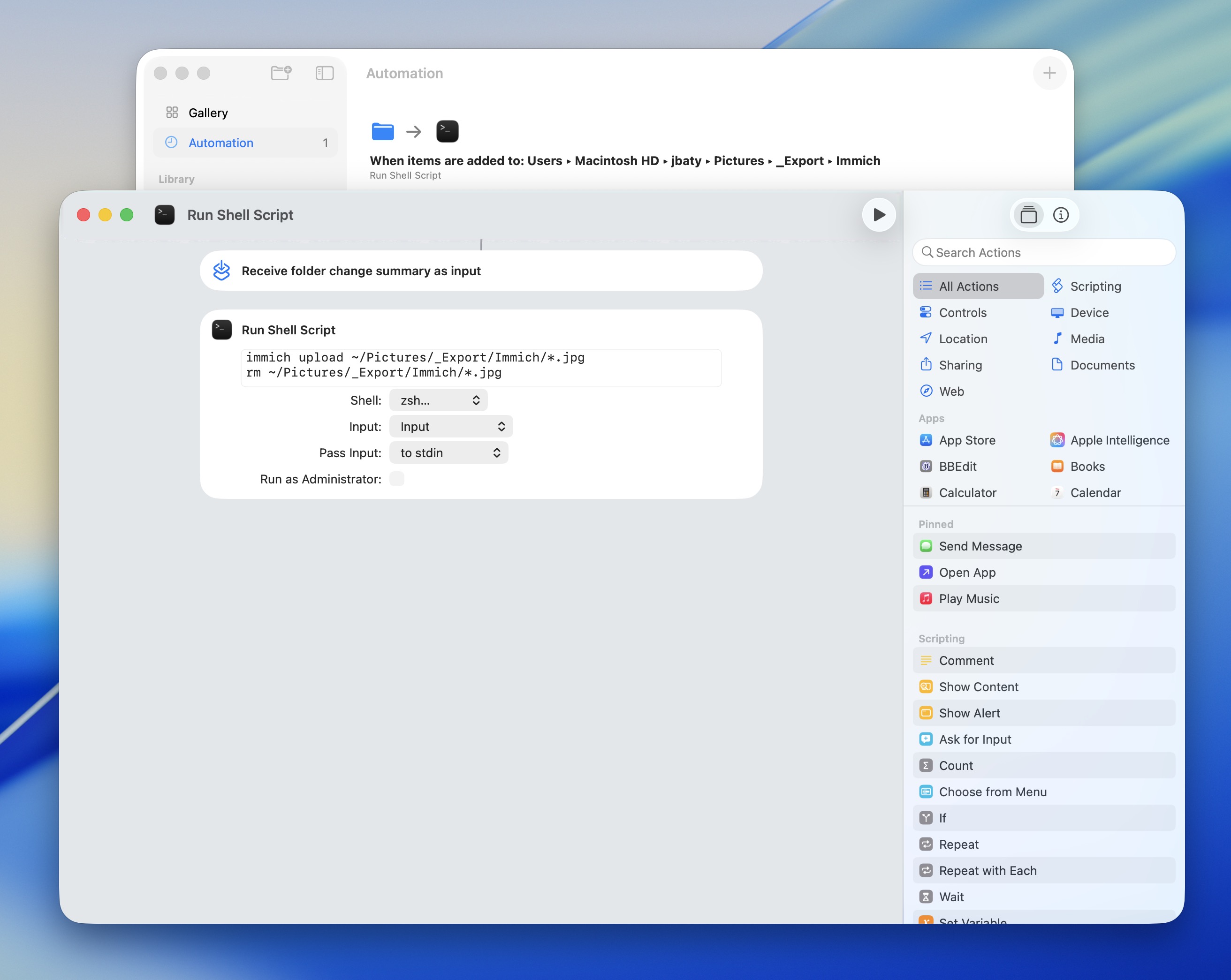
Task: Add the Ask for Input action
Action: pos(1044,739)
